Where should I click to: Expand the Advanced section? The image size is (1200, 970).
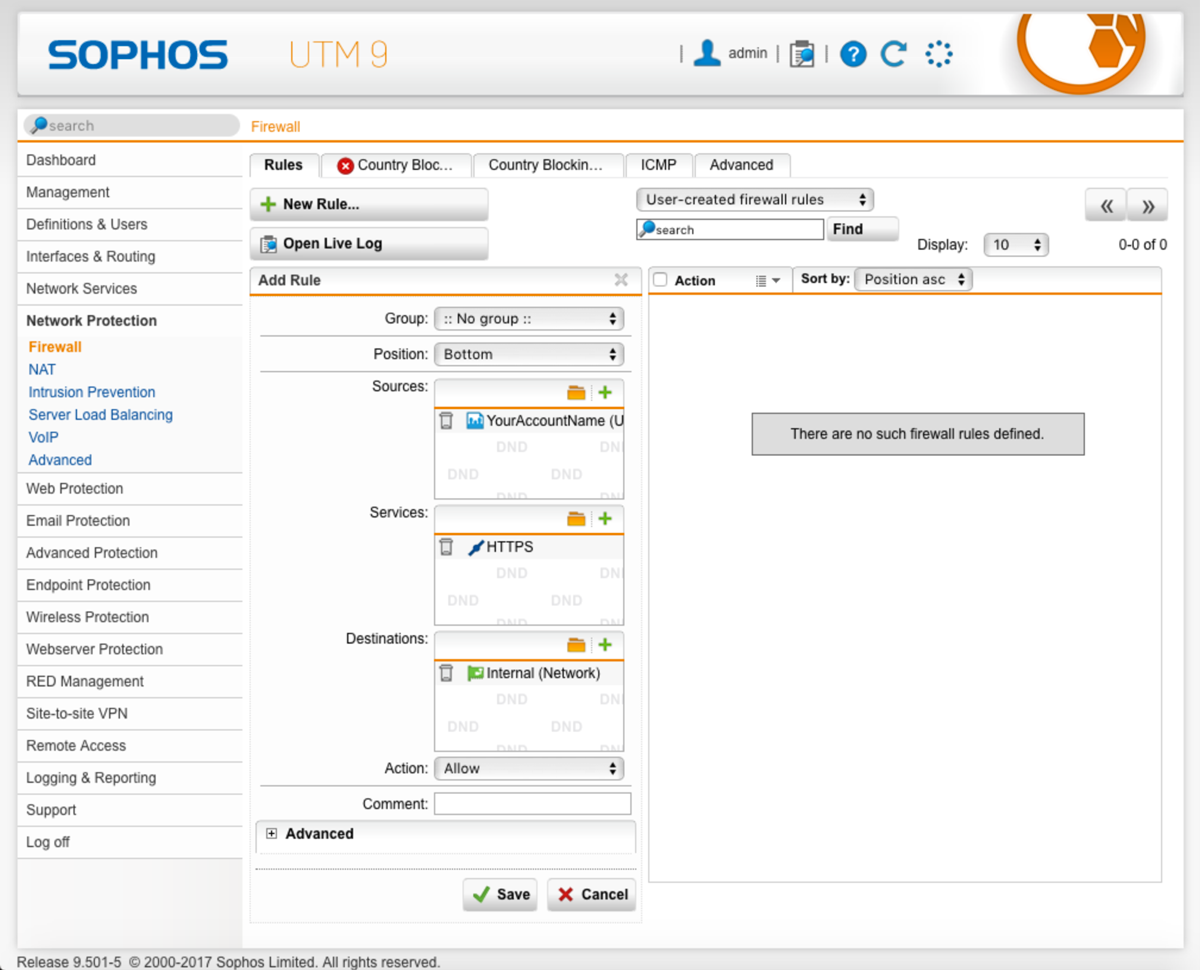click(x=272, y=833)
